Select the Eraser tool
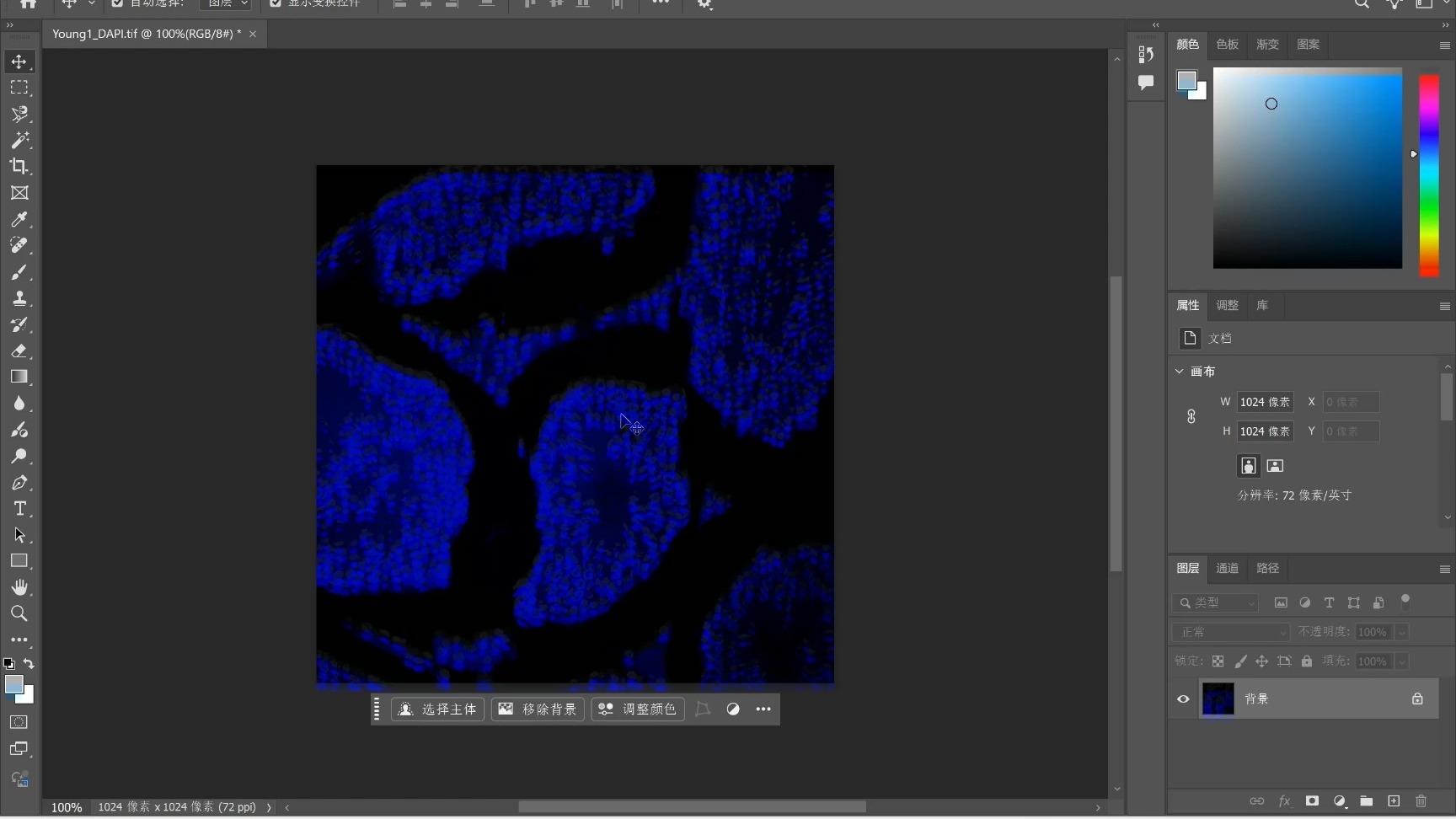Image resolution: width=1456 pixels, height=819 pixels. (19, 351)
